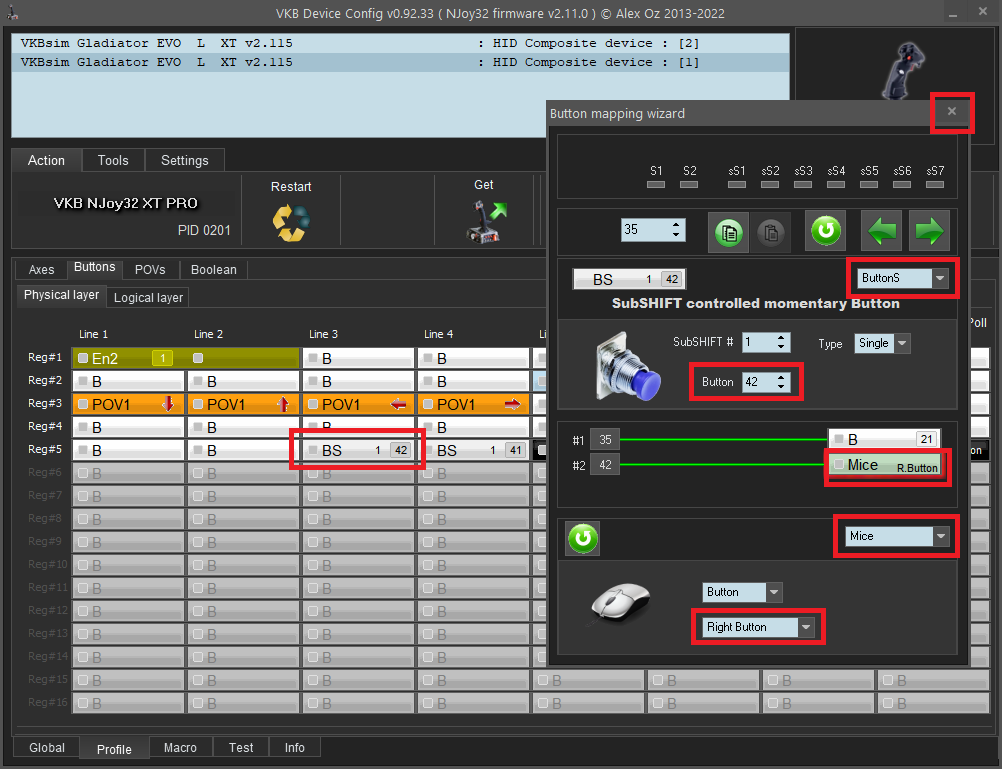Go to previous button with green left arrow
Viewport: 1002px width, 769px height.
pyautogui.click(x=881, y=230)
